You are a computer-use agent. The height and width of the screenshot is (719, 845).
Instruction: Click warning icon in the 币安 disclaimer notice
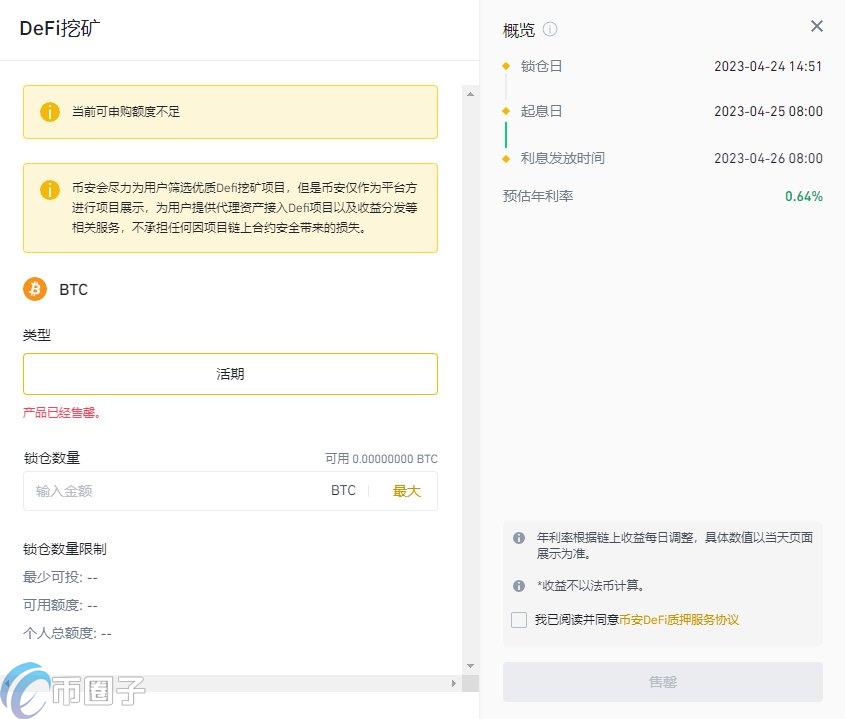pyautogui.click(x=50, y=189)
